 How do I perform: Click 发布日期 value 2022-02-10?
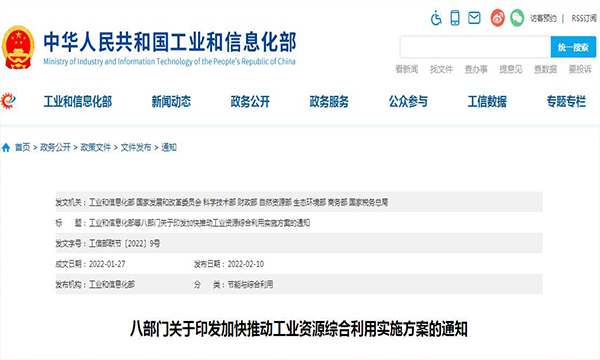tap(246, 264)
